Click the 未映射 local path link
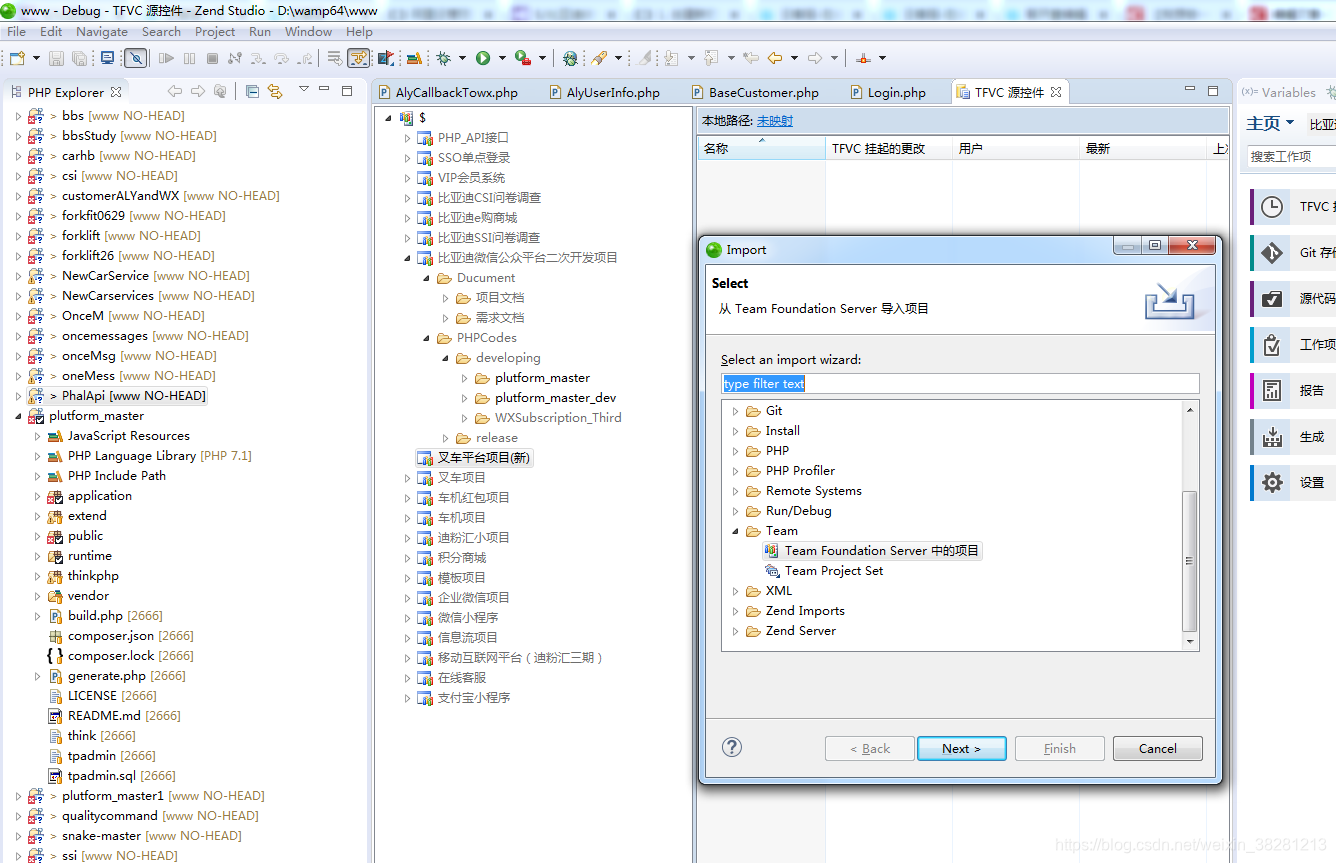This screenshot has height=863, width=1336. coord(775,121)
